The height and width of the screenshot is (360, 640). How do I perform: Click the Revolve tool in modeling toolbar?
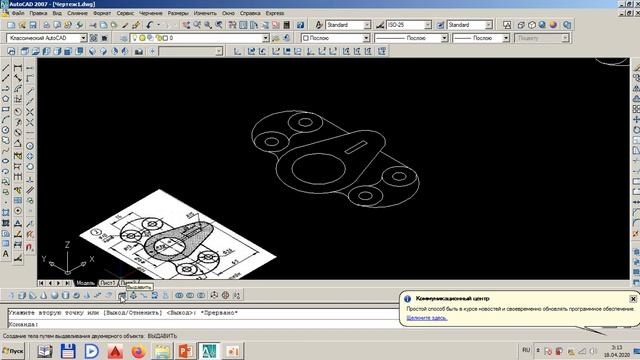(155, 296)
